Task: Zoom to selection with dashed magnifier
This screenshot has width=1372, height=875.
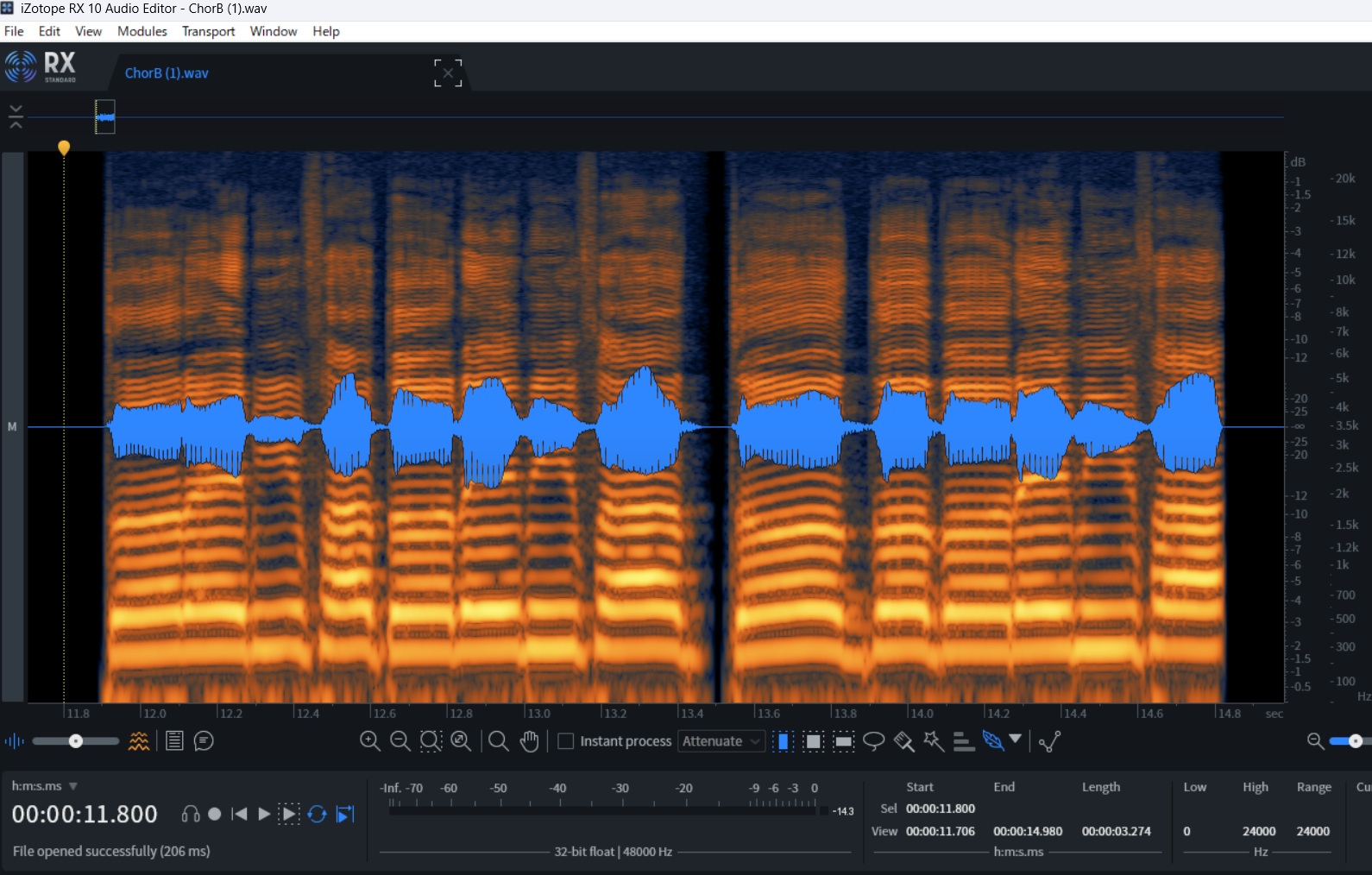Action: point(431,741)
